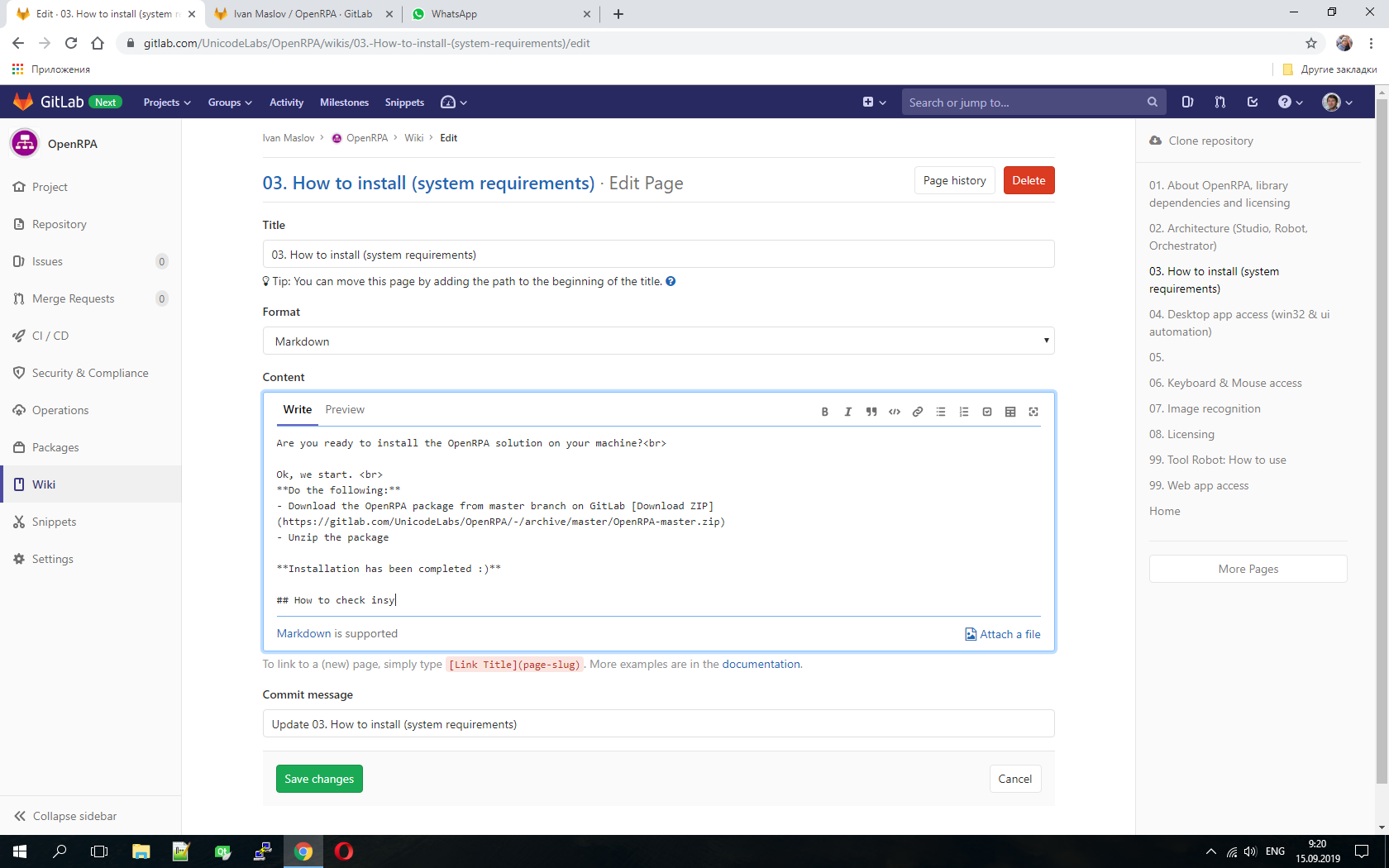The width and height of the screenshot is (1389, 868).
Task: Click the GitLab fox logo
Action: [x=23, y=102]
